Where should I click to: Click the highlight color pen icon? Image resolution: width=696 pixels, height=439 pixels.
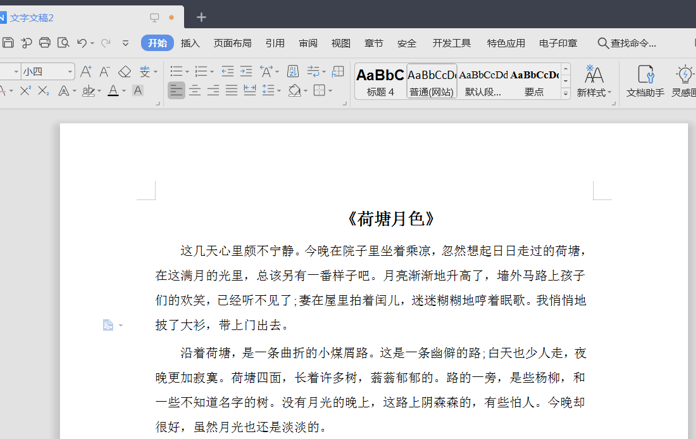88,91
